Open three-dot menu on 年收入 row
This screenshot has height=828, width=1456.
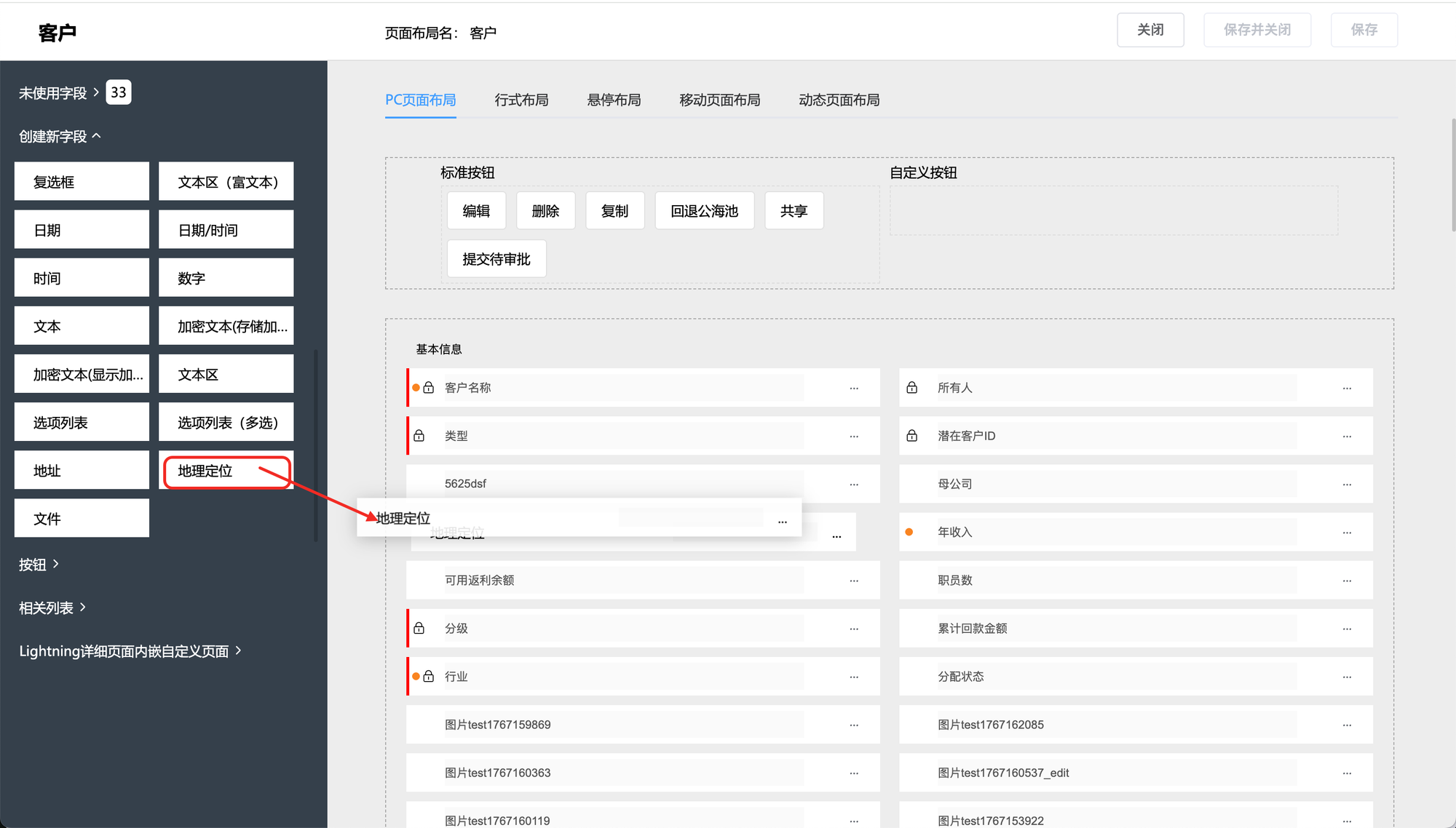point(1347,533)
